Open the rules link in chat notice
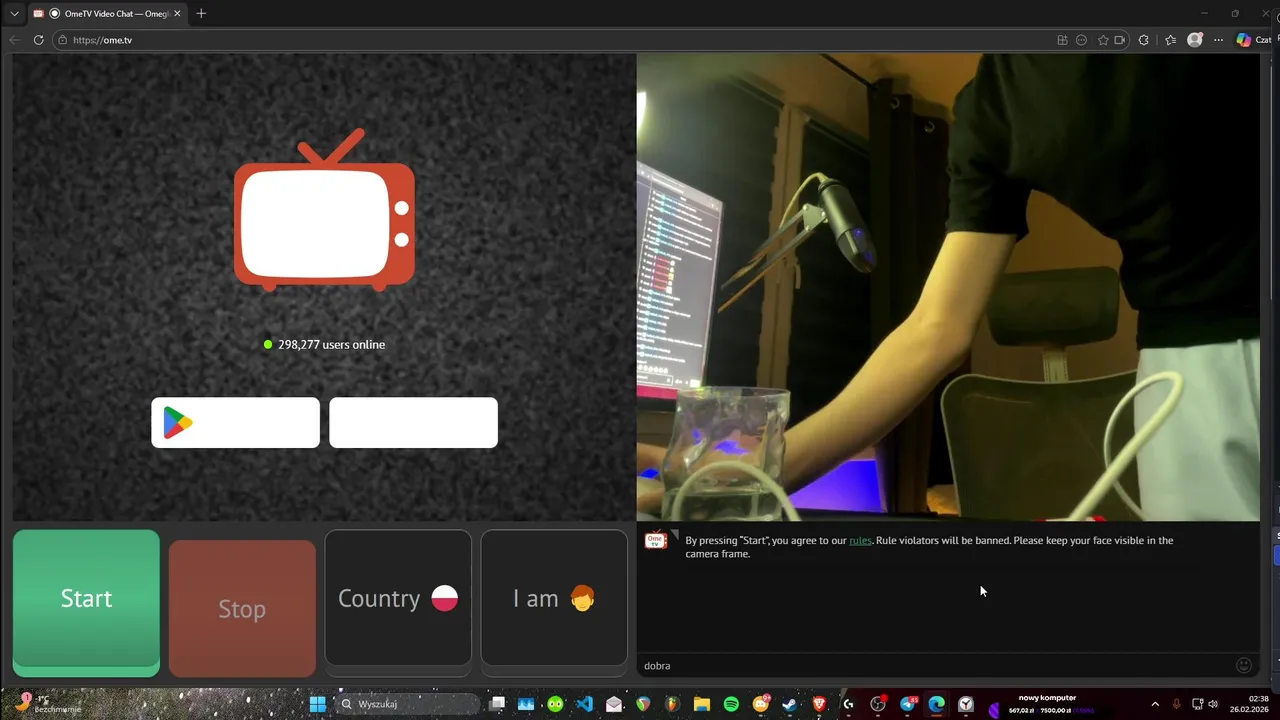This screenshot has width=1280, height=720. pos(860,540)
